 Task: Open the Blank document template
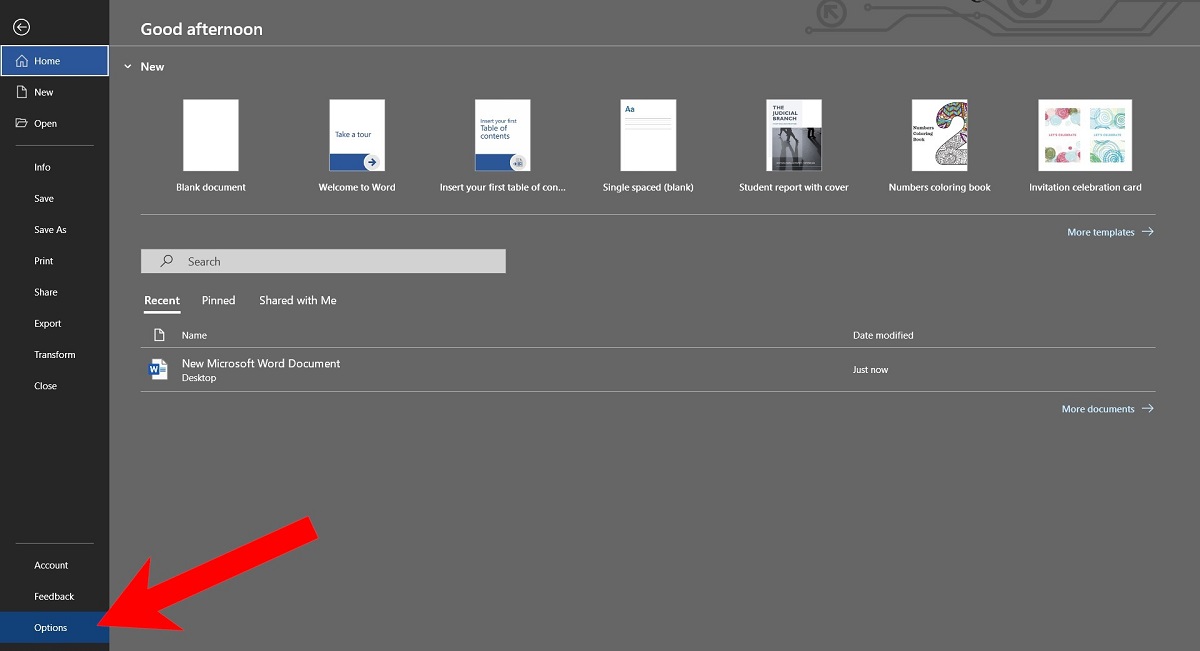[211, 135]
